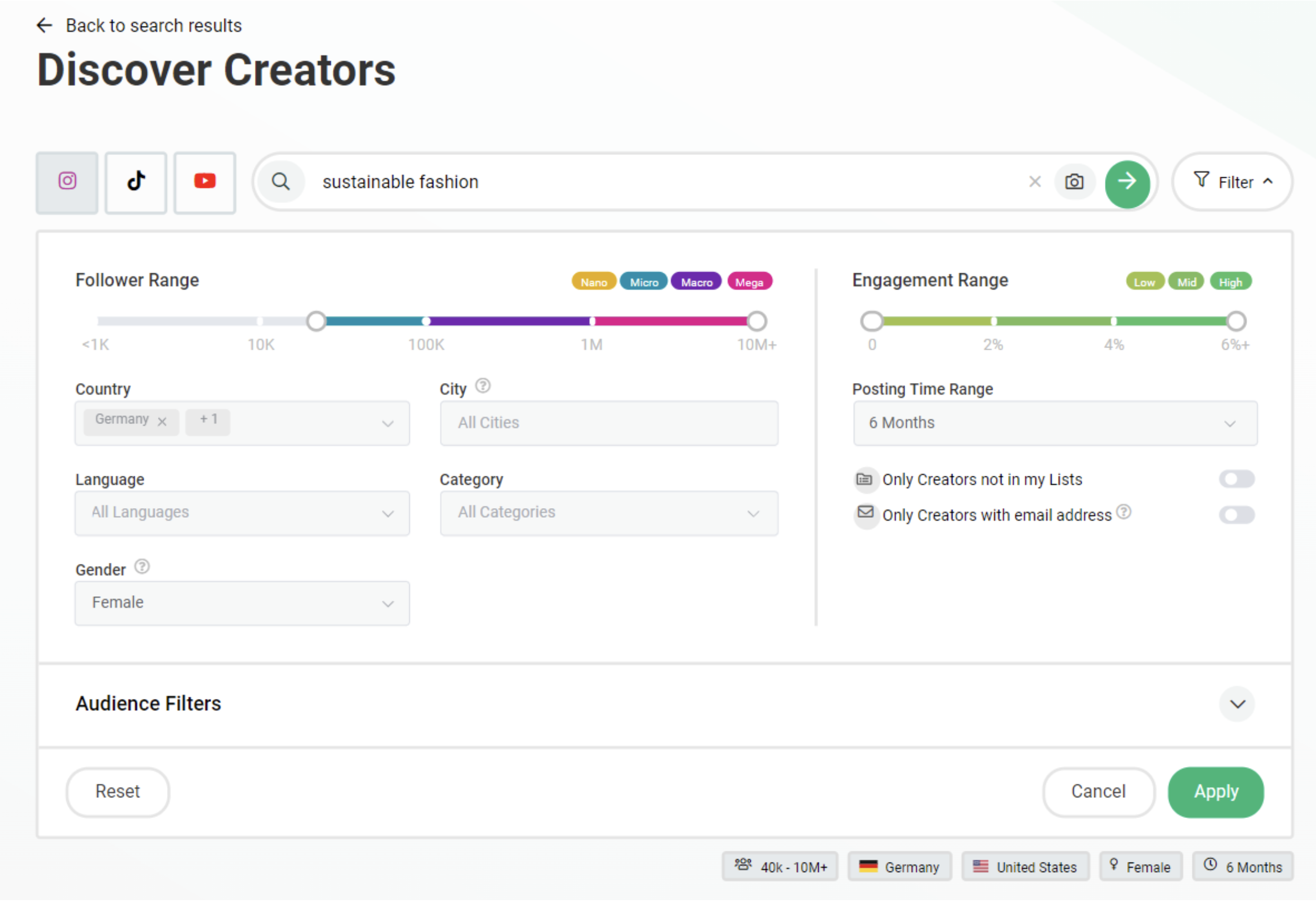Screen dimensions: 1316x906
Task: Click the Micro follower tier badge
Action: (x=644, y=283)
